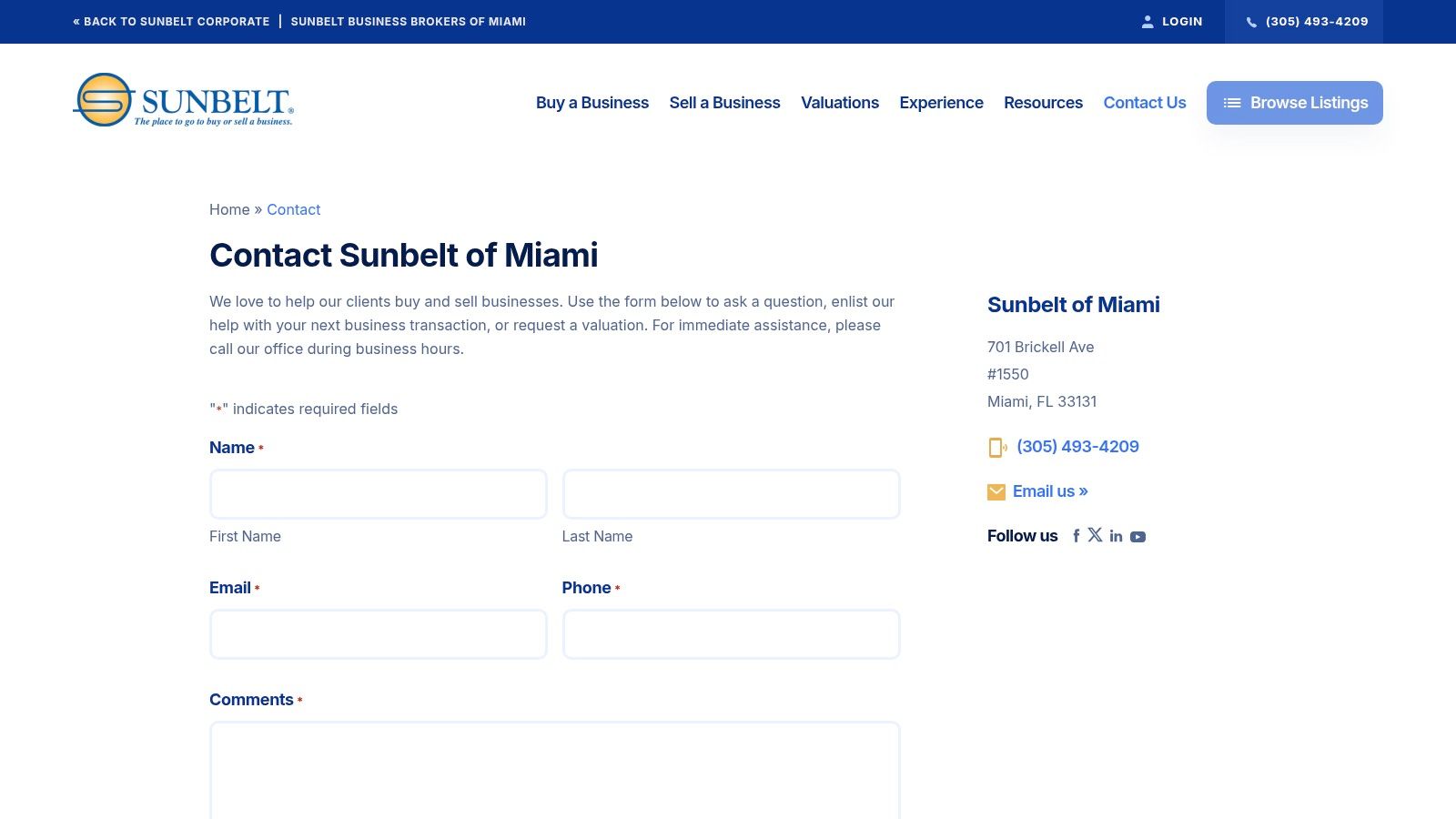The height and width of the screenshot is (819, 1456).
Task: Open the Resources menu
Action: click(x=1043, y=103)
